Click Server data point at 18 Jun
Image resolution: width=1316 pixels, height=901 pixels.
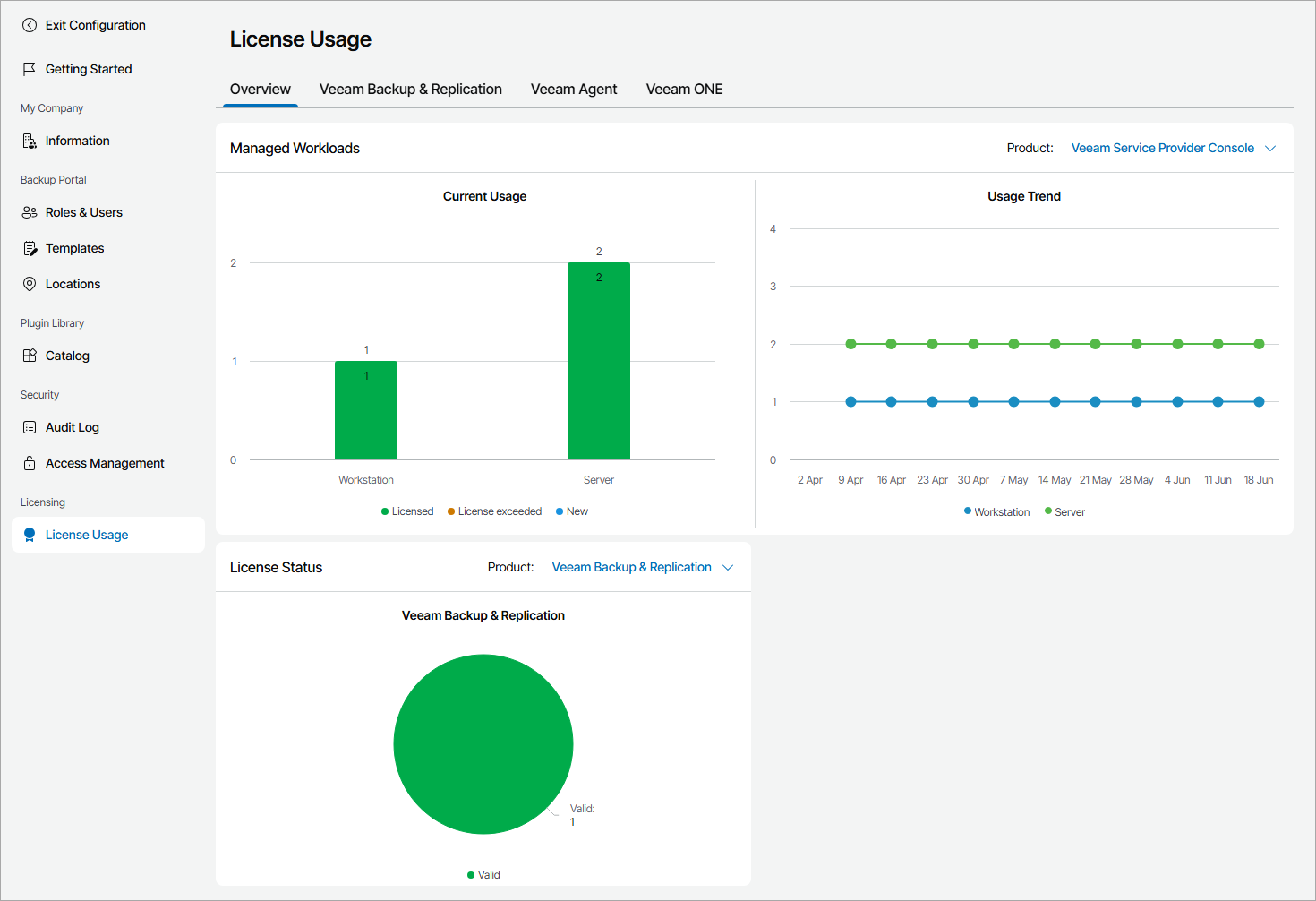coord(1259,344)
